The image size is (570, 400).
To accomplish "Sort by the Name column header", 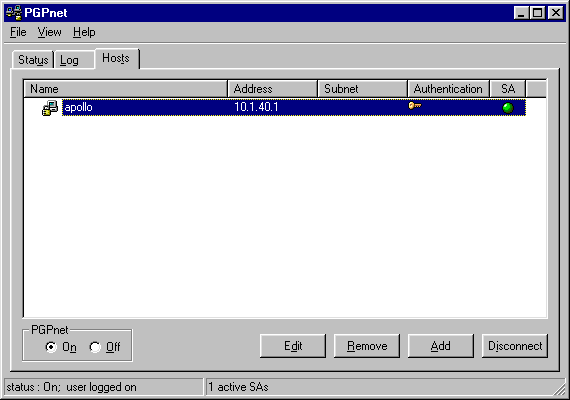I will (126, 89).
